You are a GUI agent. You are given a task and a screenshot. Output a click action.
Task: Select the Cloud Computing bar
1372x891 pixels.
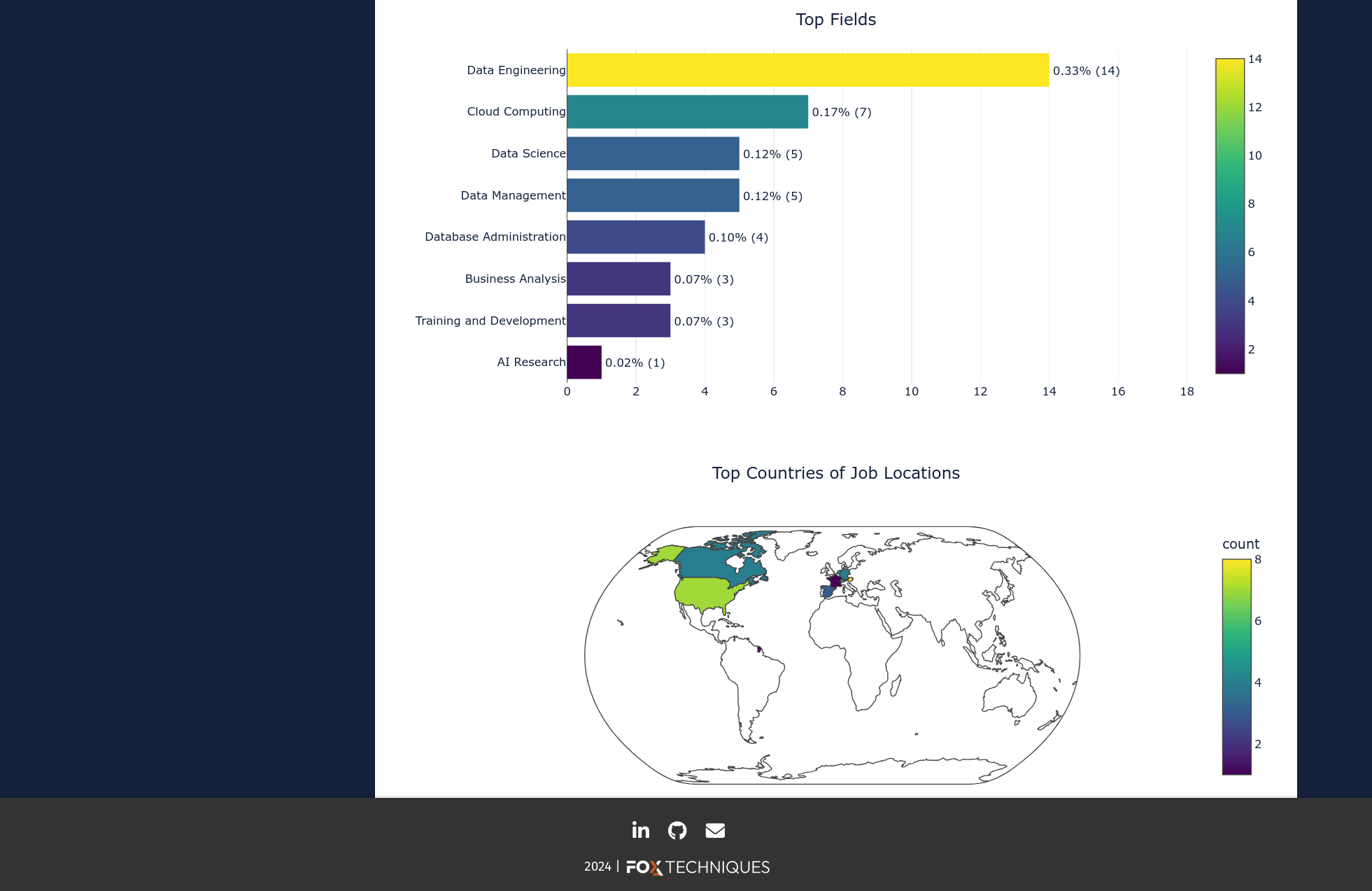coord(688,112)
